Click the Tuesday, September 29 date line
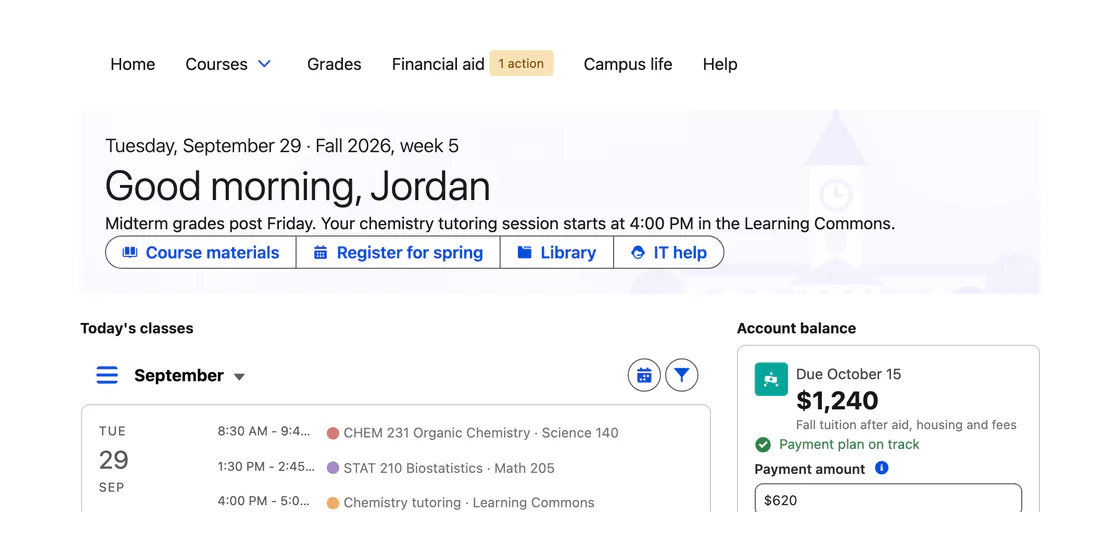Screen dimensions: 1120x560 coord(282,146)
